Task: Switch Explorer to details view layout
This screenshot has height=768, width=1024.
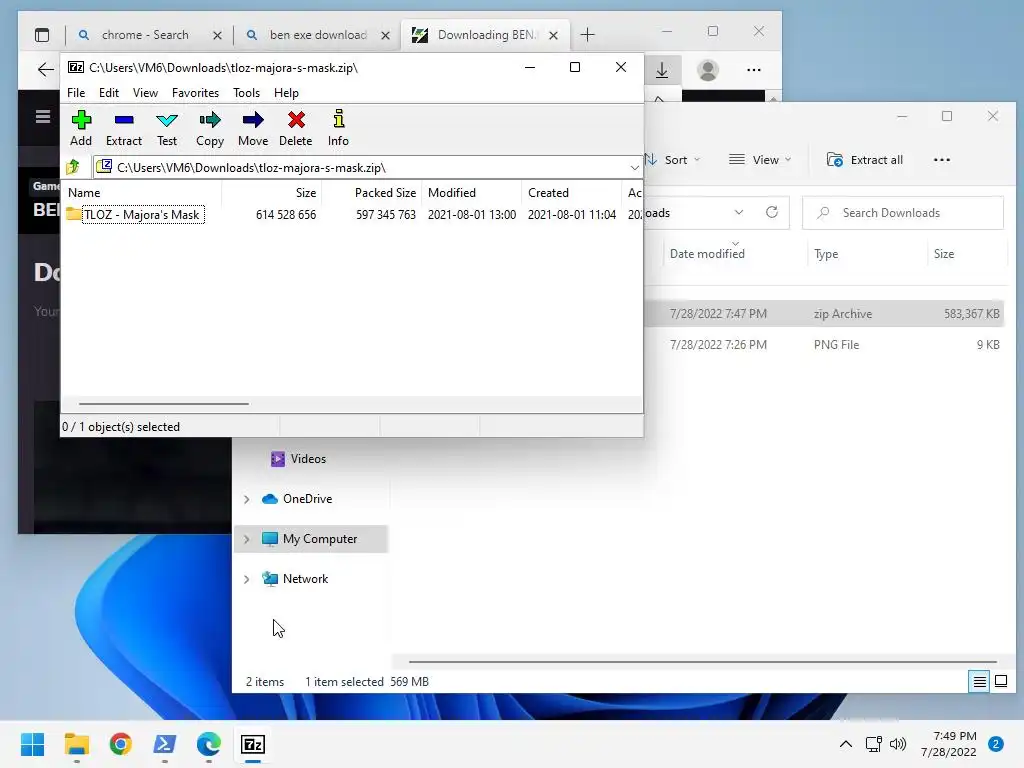Action: [x=980, y=682]
